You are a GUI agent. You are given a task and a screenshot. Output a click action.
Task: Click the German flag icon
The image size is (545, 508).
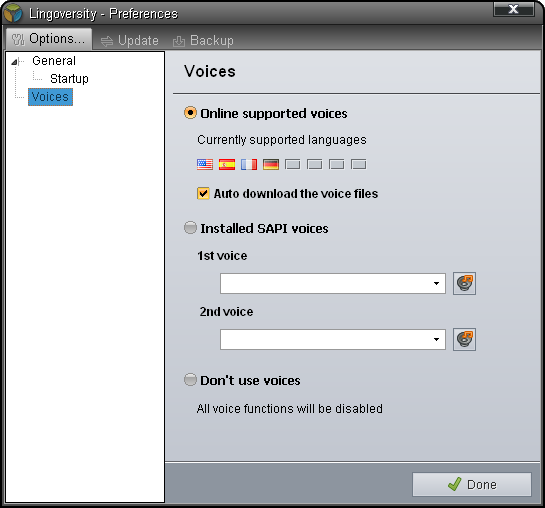(271, 164)
